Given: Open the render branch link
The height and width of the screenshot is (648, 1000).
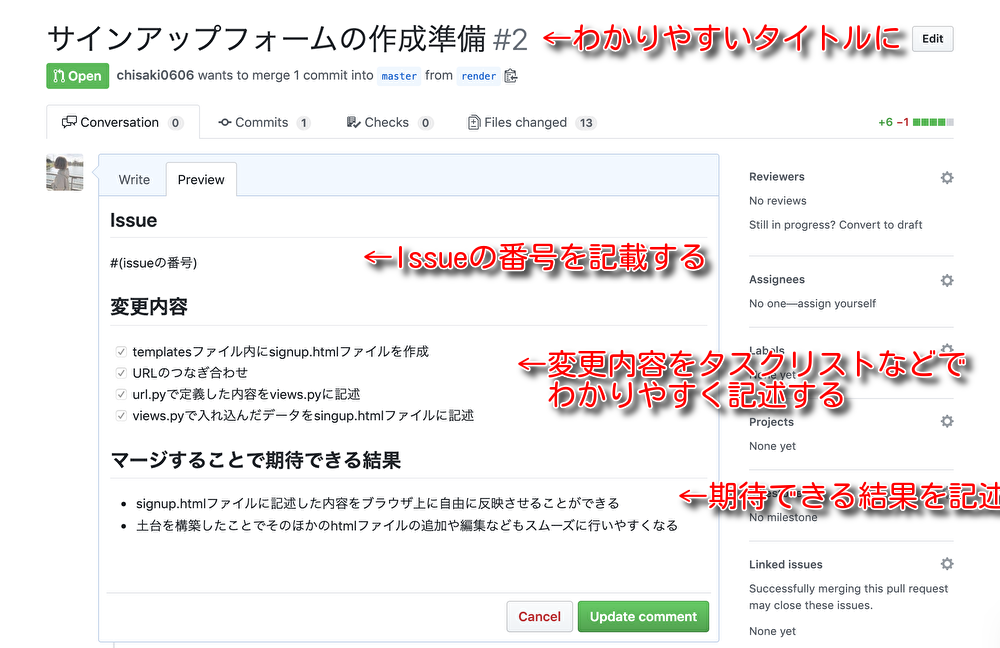Looking at the screenshot, I should [x=478, y=76].
